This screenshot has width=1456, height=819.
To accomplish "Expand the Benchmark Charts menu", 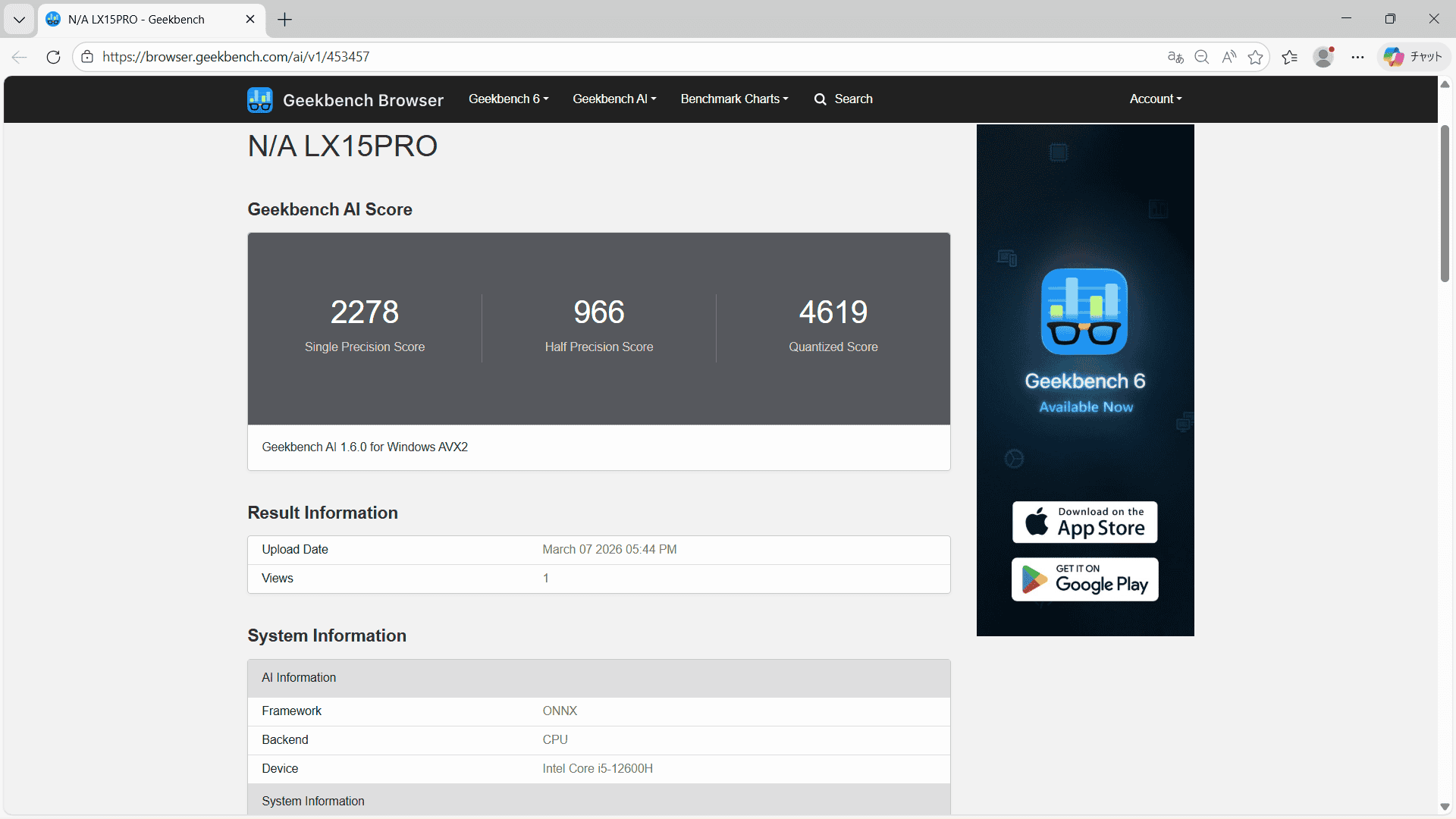I will click(x=733, y=99).
